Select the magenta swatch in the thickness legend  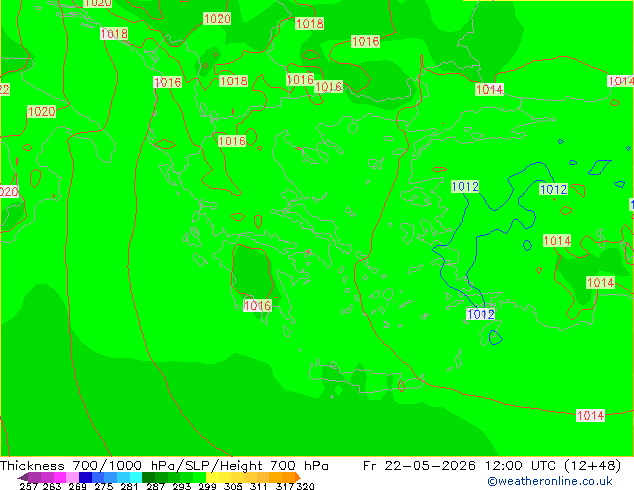coord(60,477)
